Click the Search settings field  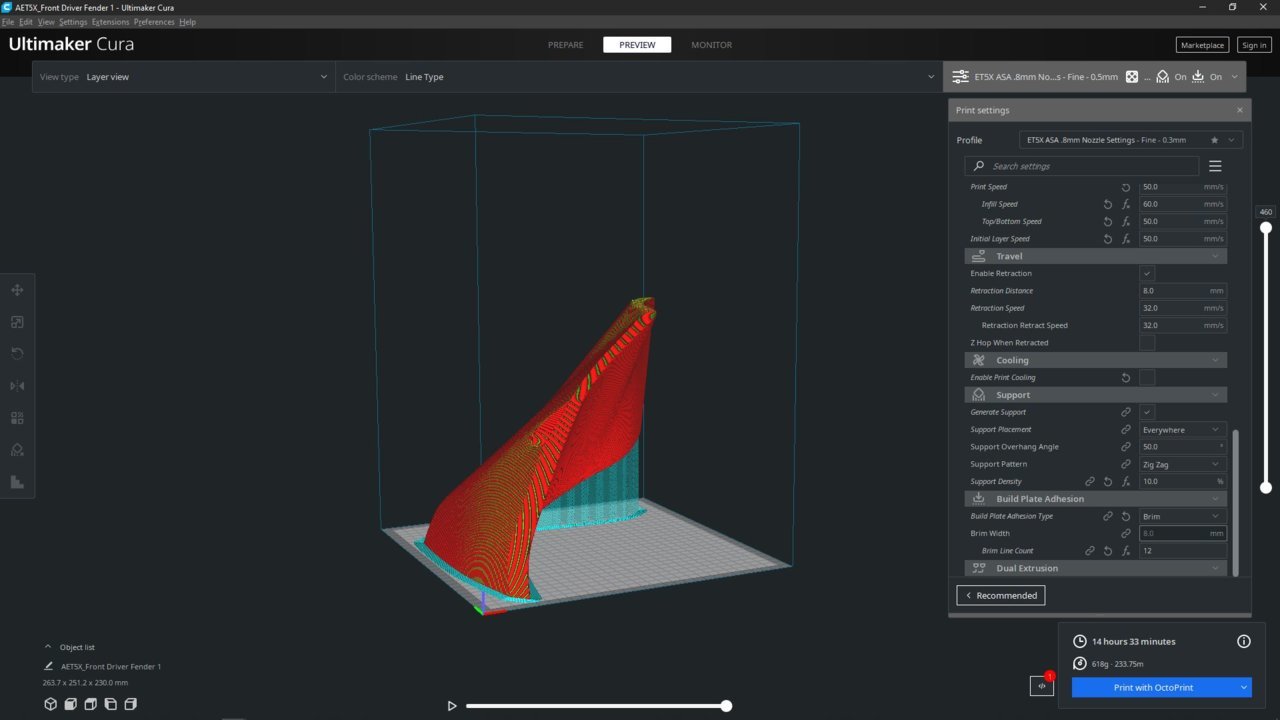coord(1081,166)
